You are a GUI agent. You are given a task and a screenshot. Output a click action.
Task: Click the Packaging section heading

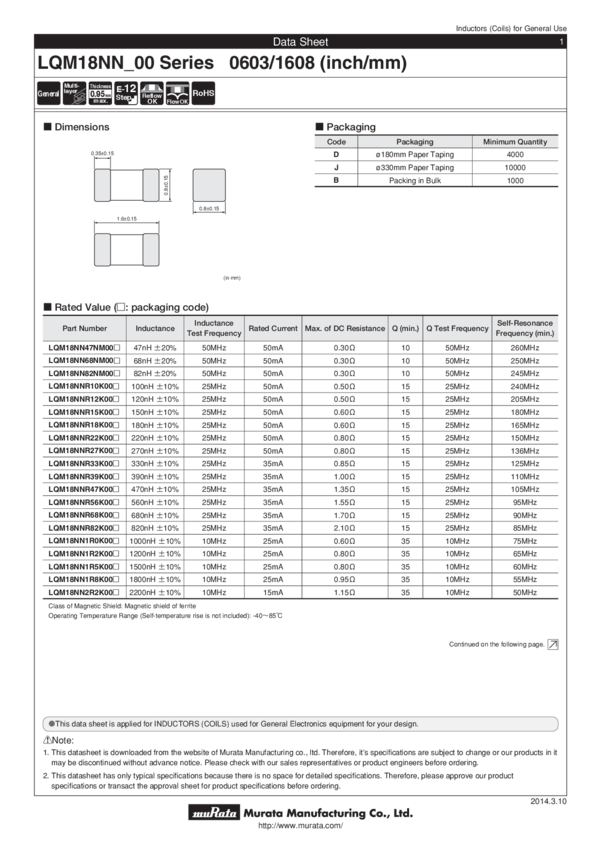345,127
